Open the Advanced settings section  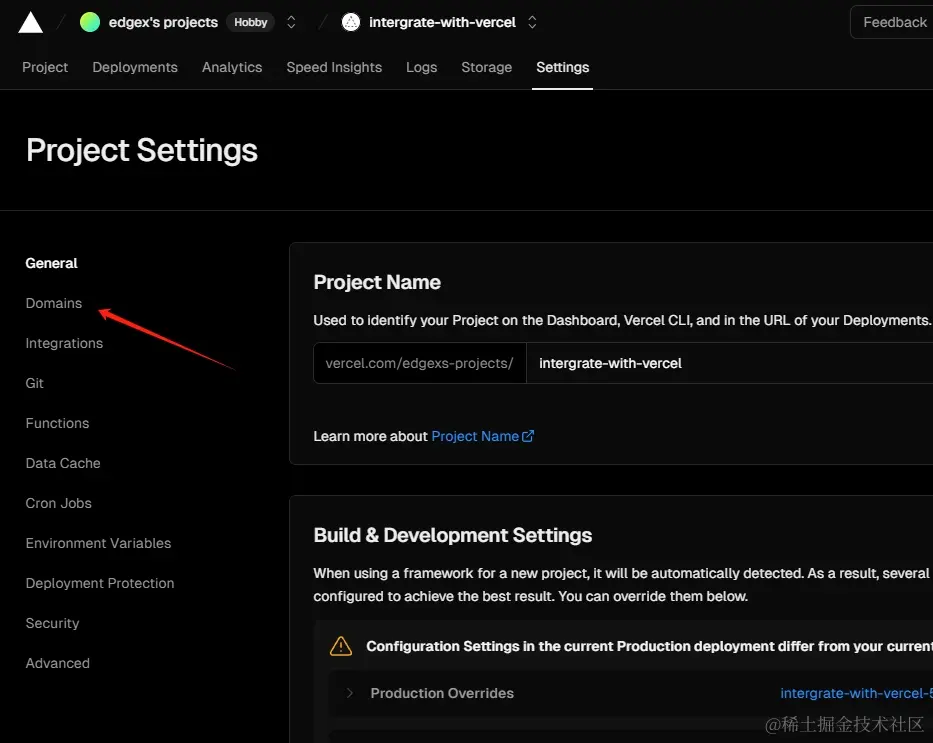tap(58, 663)
